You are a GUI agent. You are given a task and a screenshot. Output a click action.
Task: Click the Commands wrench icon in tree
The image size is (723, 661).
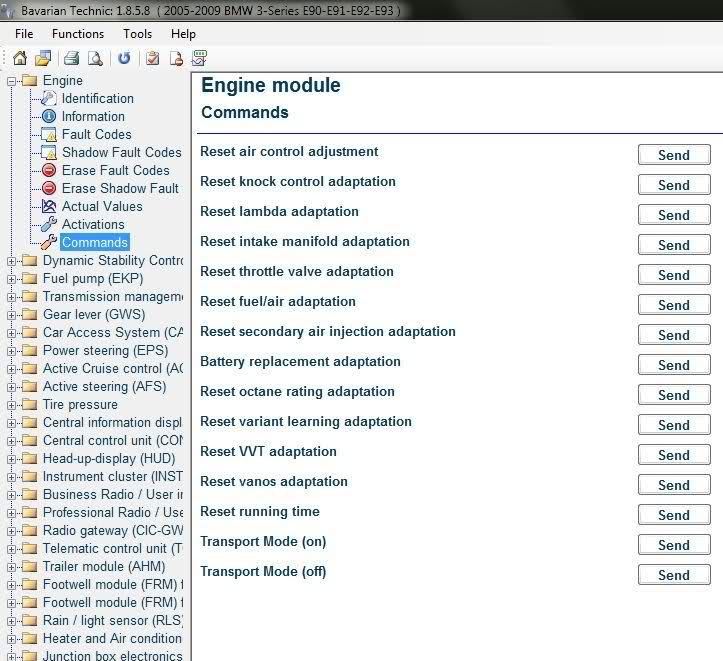49,242
